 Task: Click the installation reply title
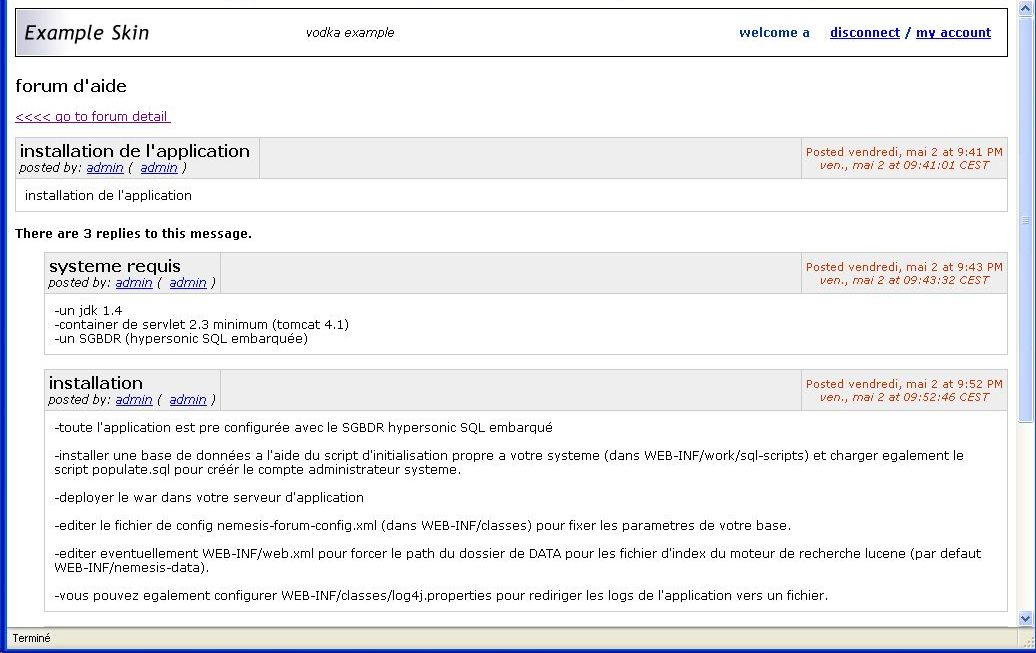(96, 383)
